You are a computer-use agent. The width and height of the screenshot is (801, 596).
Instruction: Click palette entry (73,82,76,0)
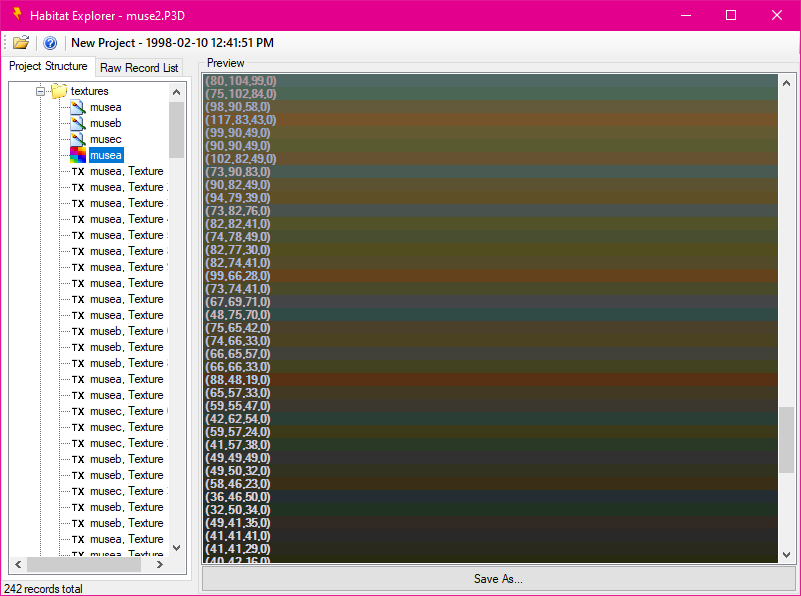click(490, 210)
